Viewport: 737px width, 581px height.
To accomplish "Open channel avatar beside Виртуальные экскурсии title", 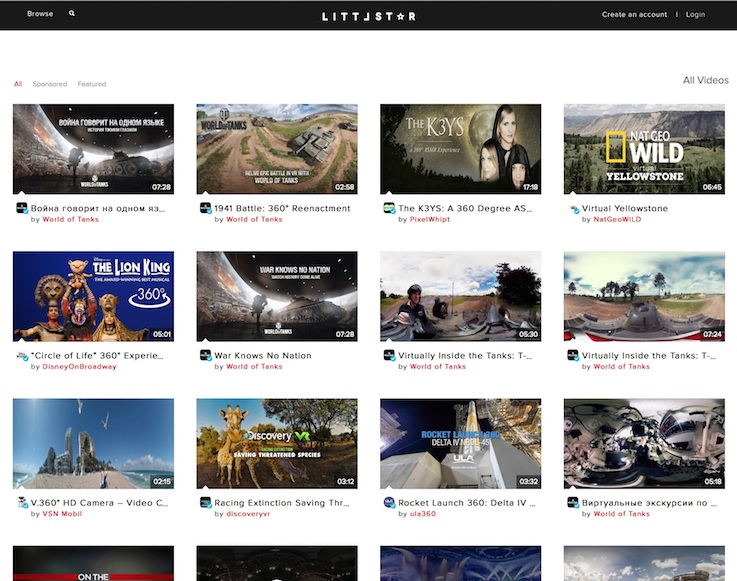I will click(573, 502).
